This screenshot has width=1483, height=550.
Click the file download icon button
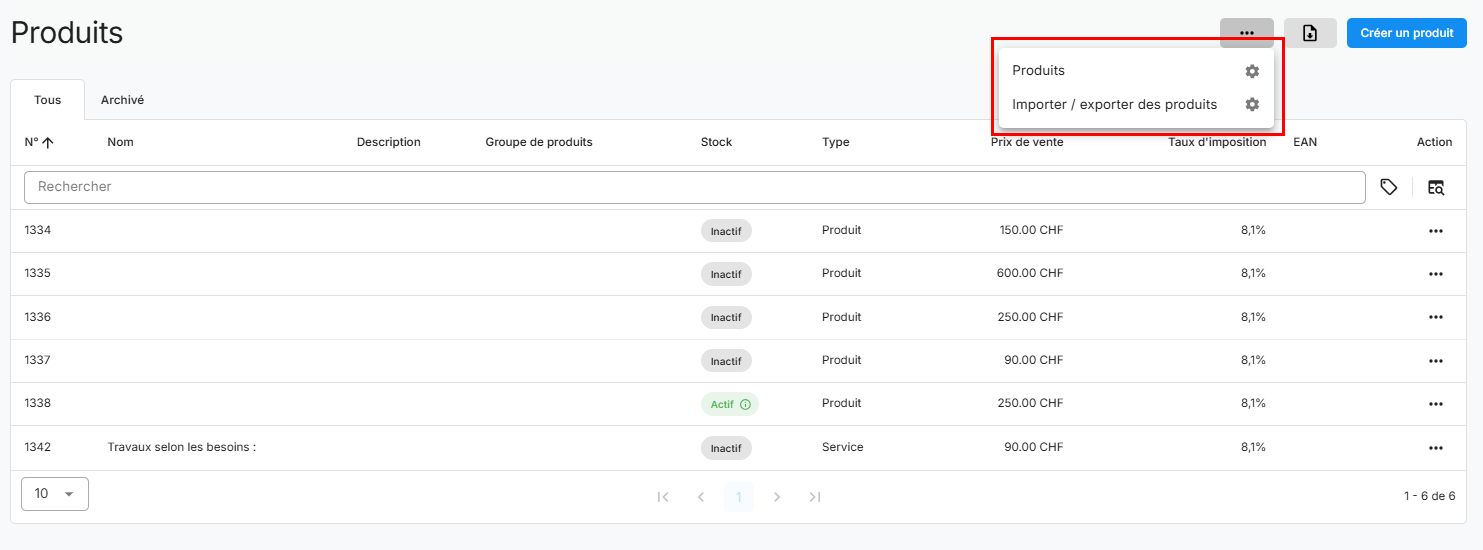click(x=1310, y=33)
